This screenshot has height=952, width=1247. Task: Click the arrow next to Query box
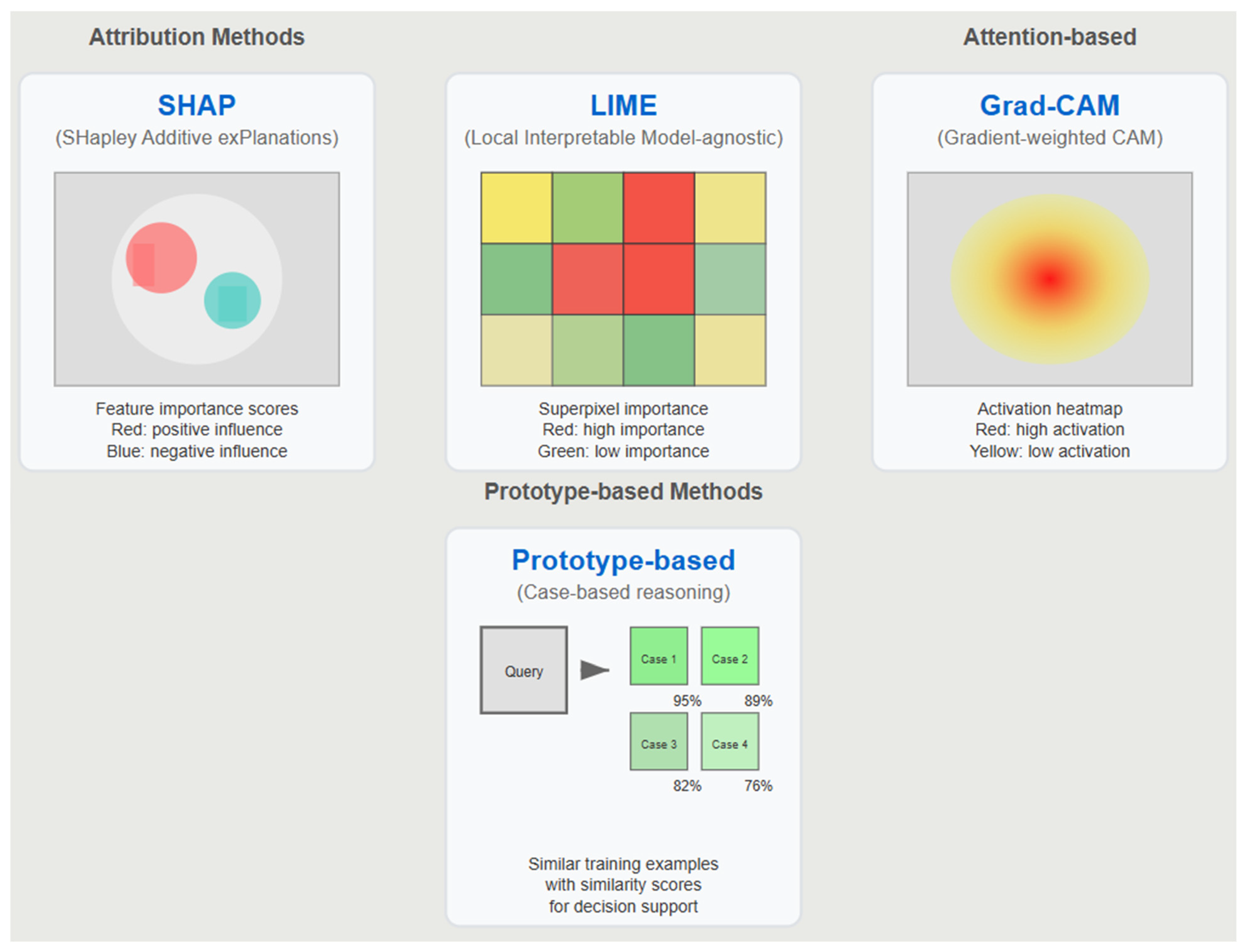click(x=595, y=670)
